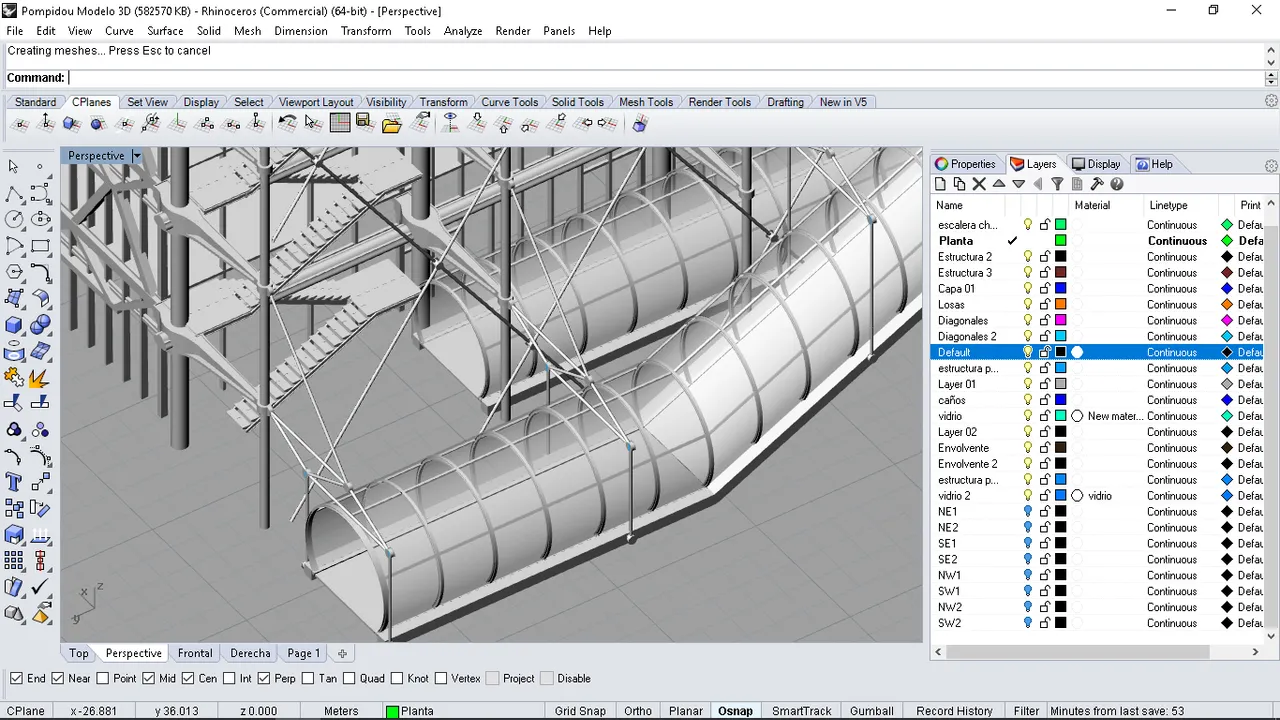The image size is (1280, 720).
Task: Lock the vidrio layer with its padlock
Action: point(1044,416)
